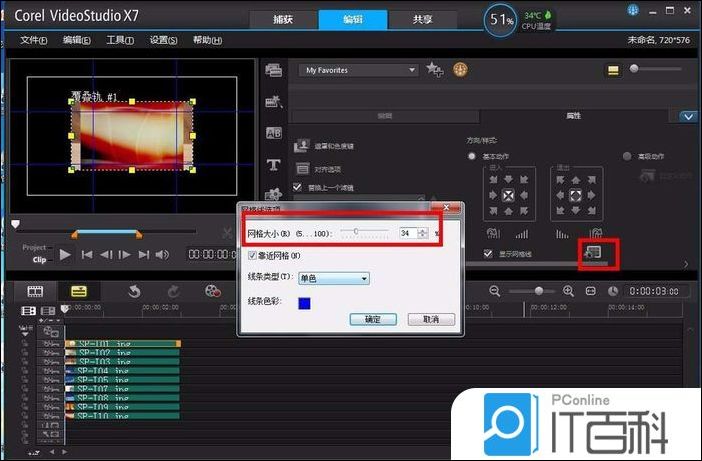Image resolution: width=702 pixels, height=461 pixels.
Task: Click the Undo arrow in the timeline toolbar
Action: point(134,291)
